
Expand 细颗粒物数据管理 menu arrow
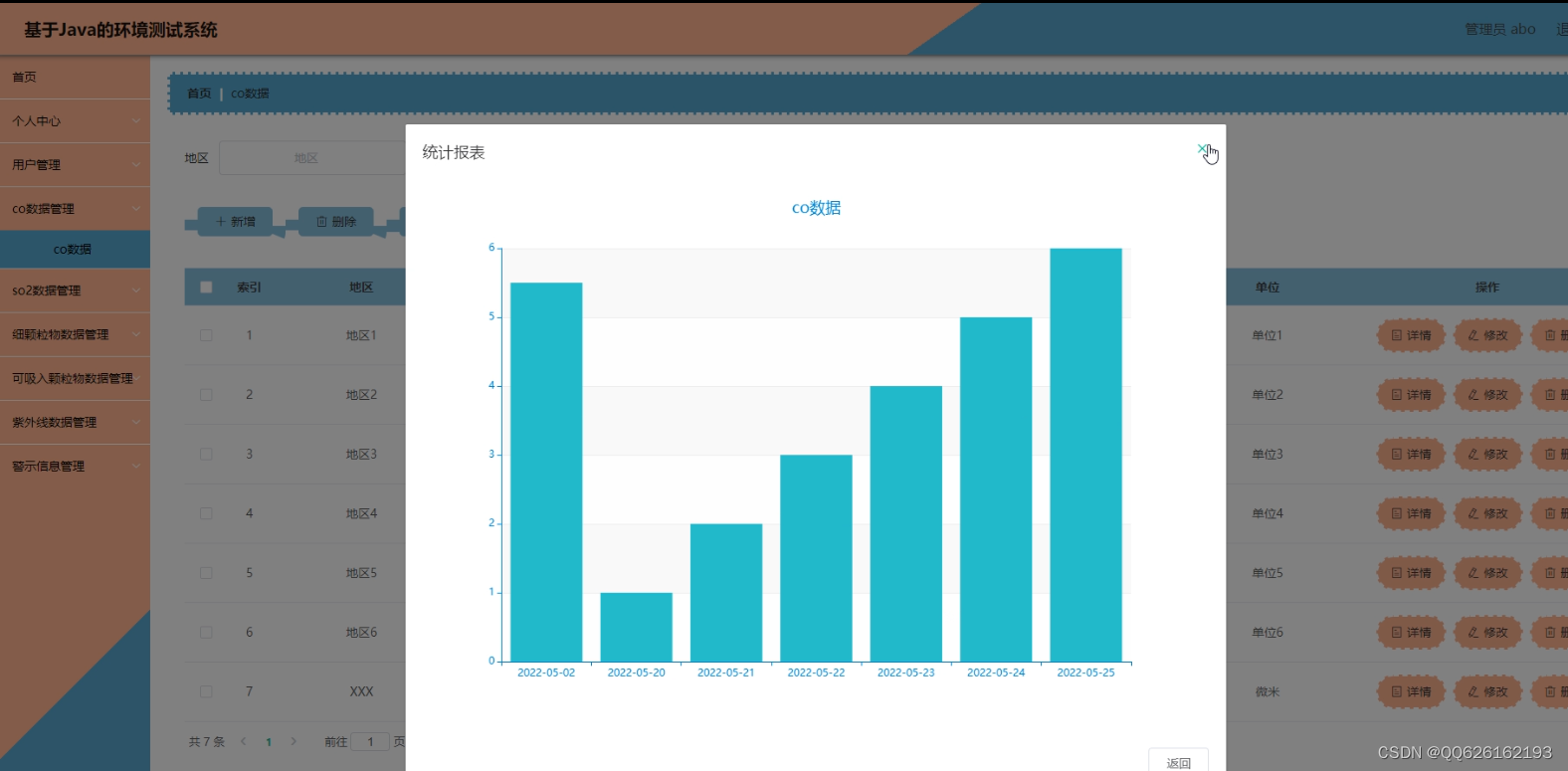click(x=136, y=334)
